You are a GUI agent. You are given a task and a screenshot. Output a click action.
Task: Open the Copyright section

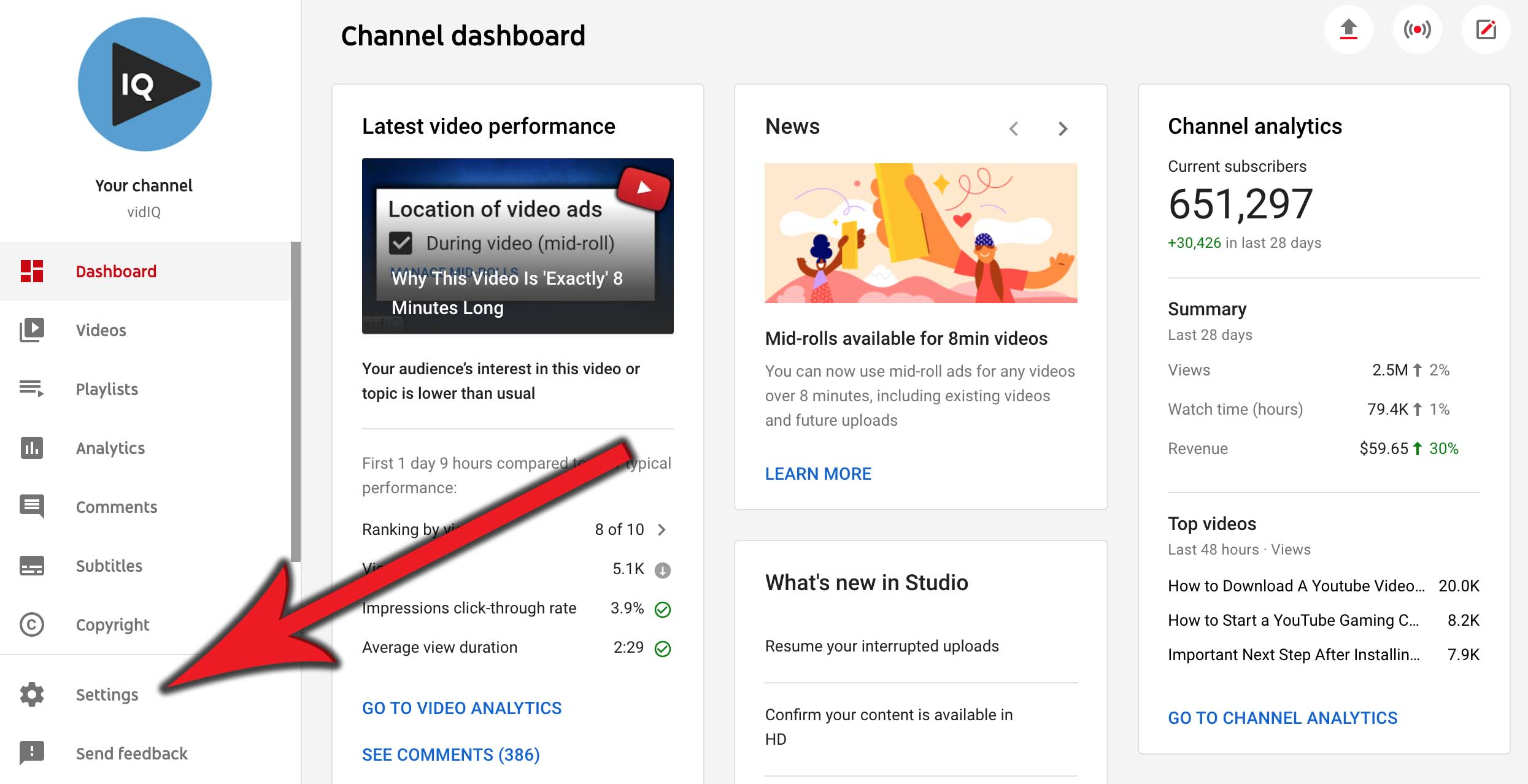click(112, 625)
